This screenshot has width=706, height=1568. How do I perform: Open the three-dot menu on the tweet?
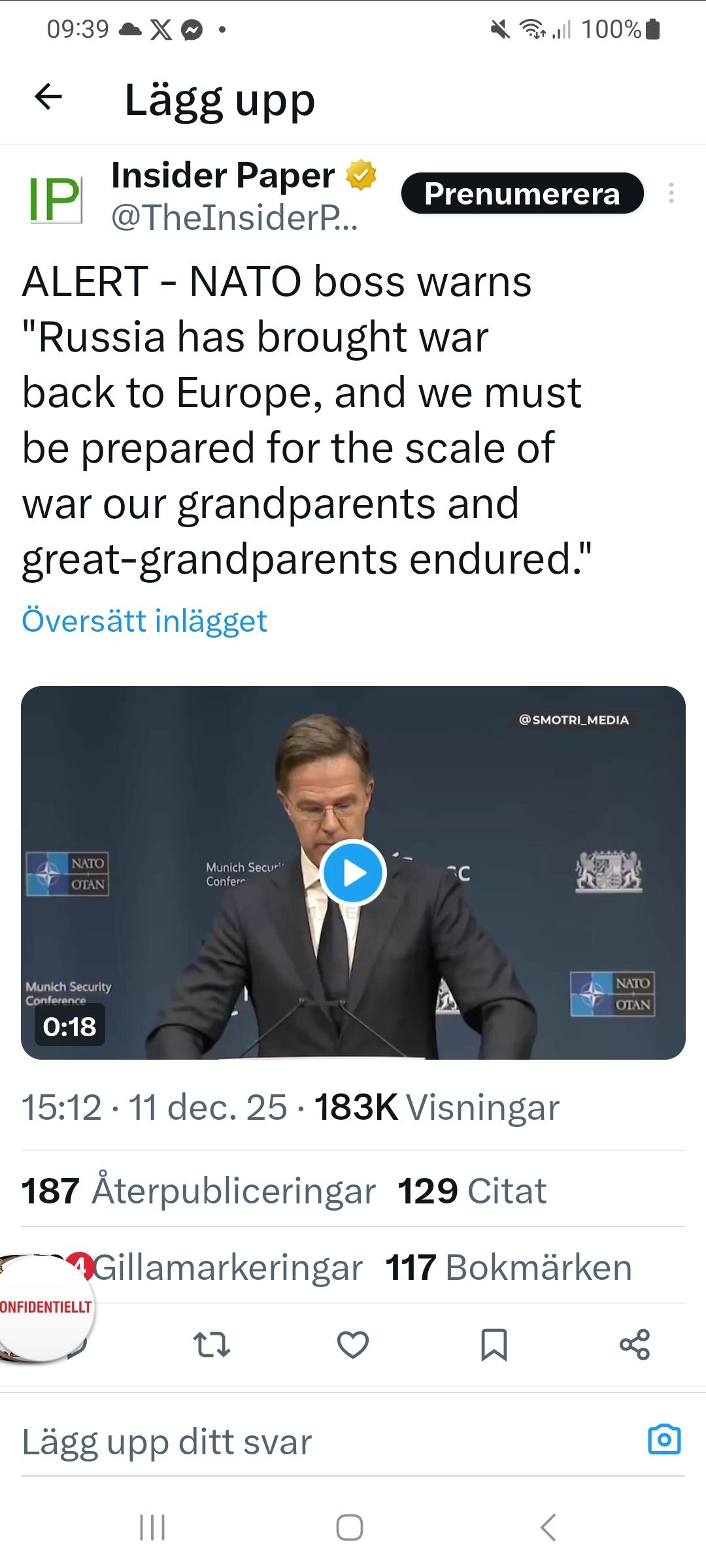673,195
